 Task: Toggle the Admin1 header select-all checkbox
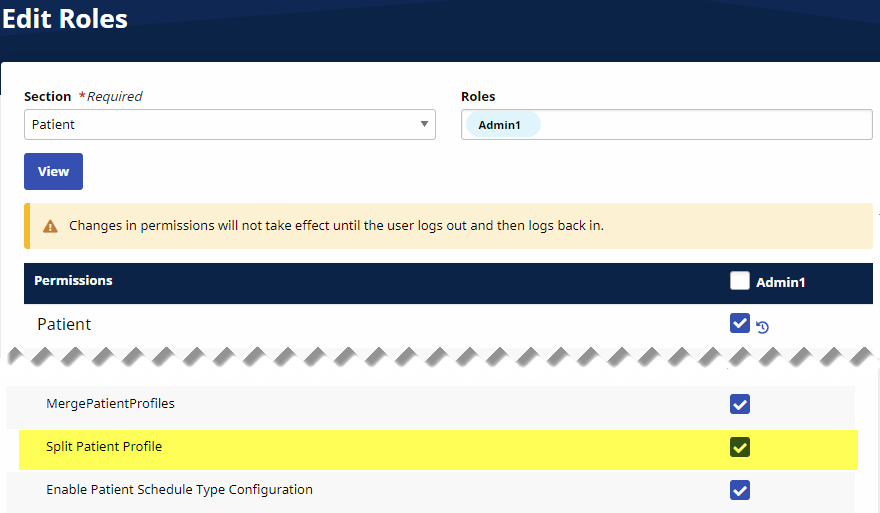tap(740, 281)
